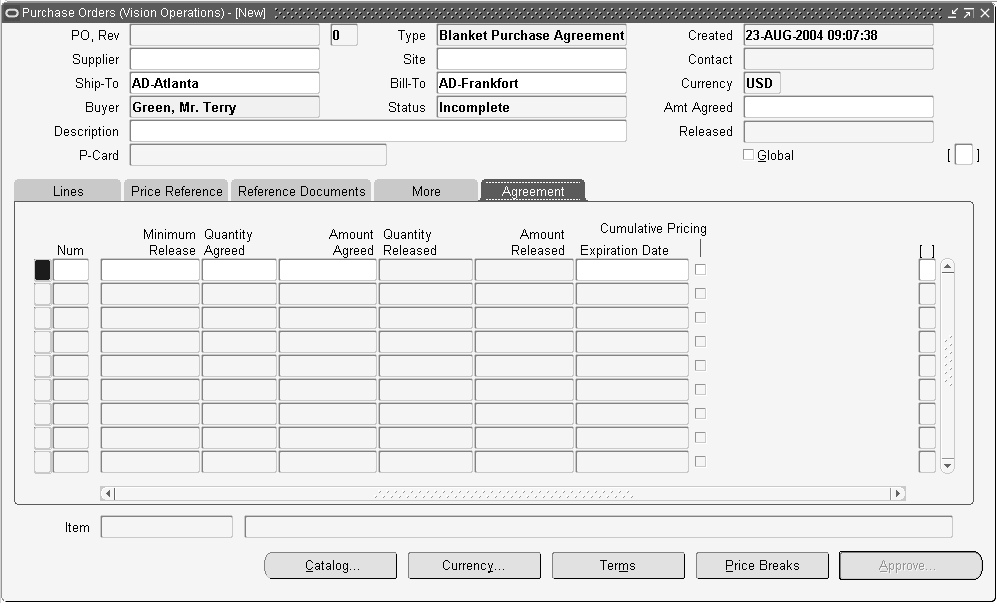This screenshot has height=603, width=997.
Task: Check Cumulative Pricing box in sixth row
Action: (x=700, y=389)
